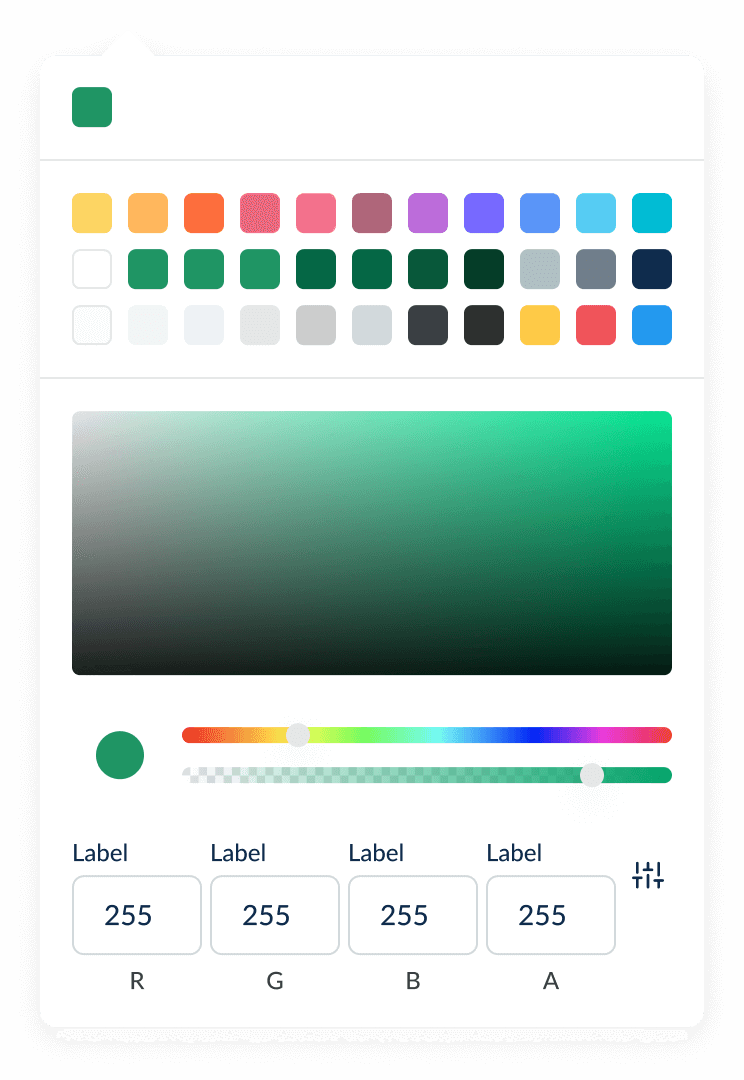The height and width of the screenshot is (1080, 744).
Task: Pick the bright orange-red swatch in the top row
Action: point(204,213)
